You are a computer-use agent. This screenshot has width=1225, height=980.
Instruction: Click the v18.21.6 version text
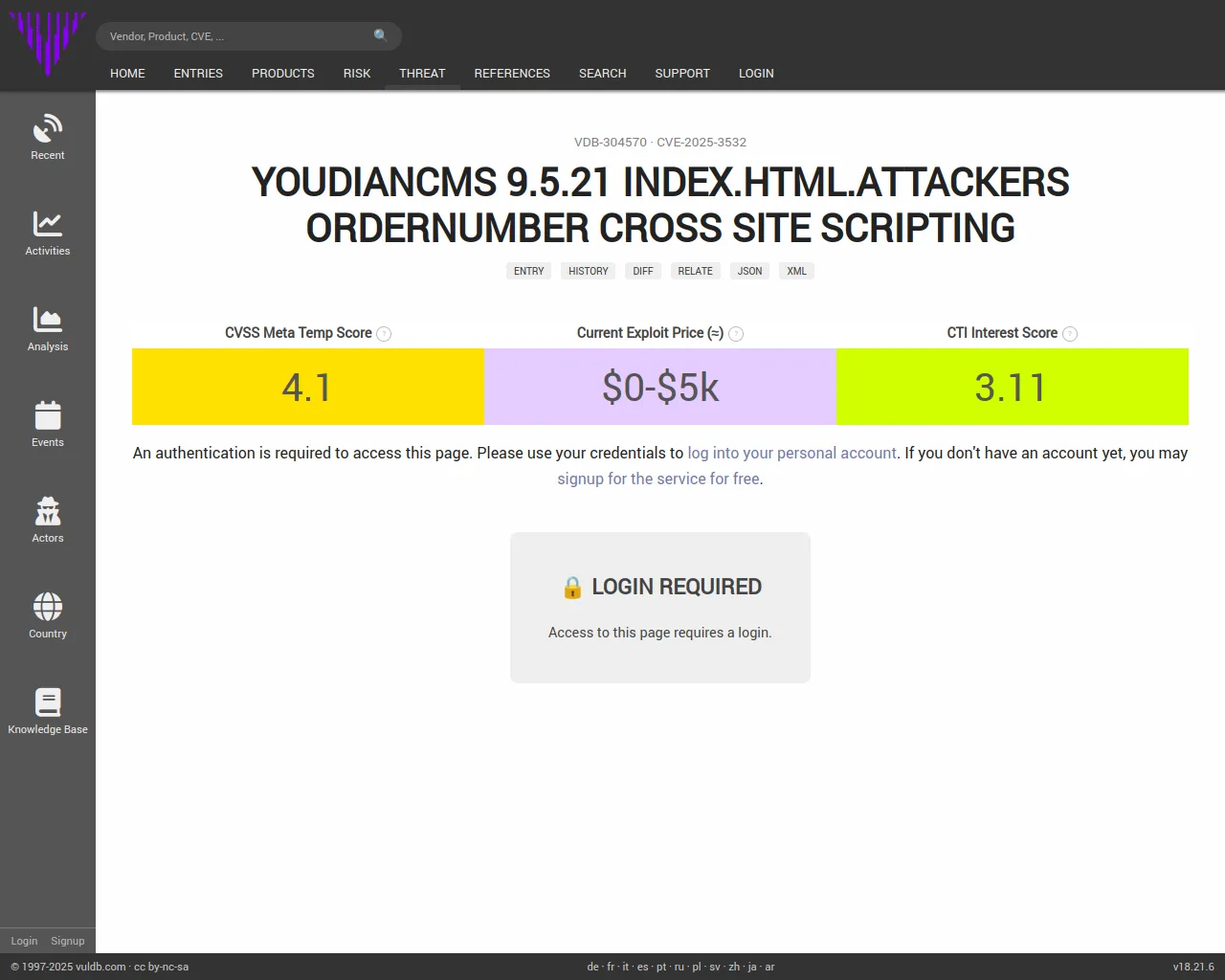click(x=1193, y=967)
